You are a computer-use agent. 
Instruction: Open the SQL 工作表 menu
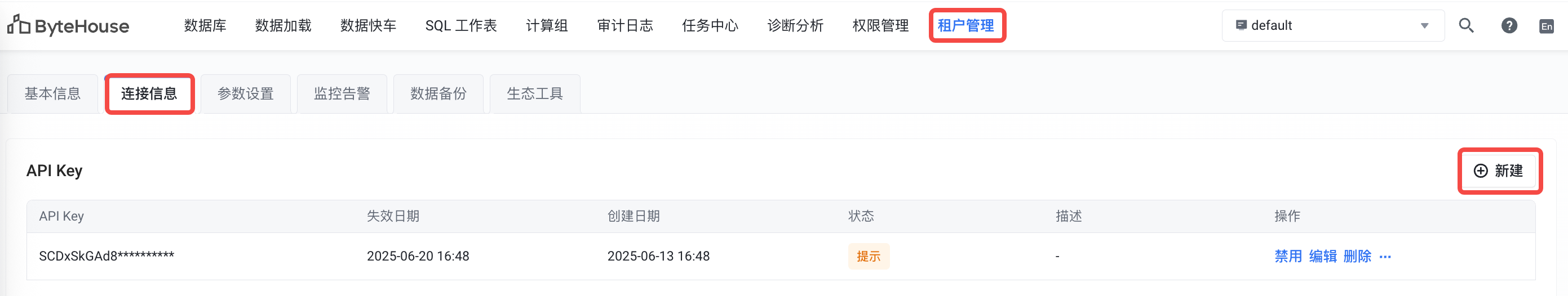(x=461, y=25)
